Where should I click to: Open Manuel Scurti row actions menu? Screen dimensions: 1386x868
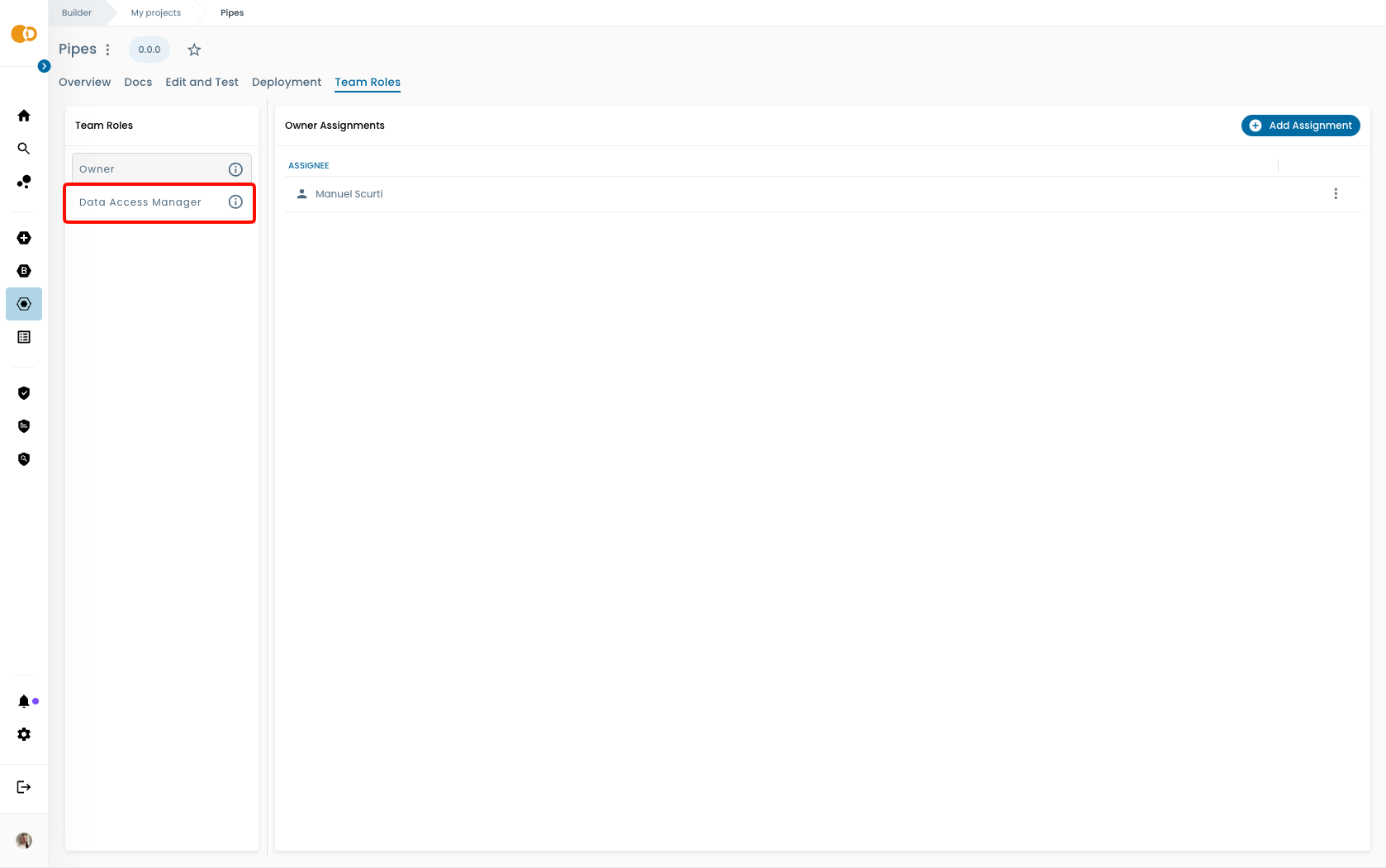pyautogui.click(x=1336, y=194)
